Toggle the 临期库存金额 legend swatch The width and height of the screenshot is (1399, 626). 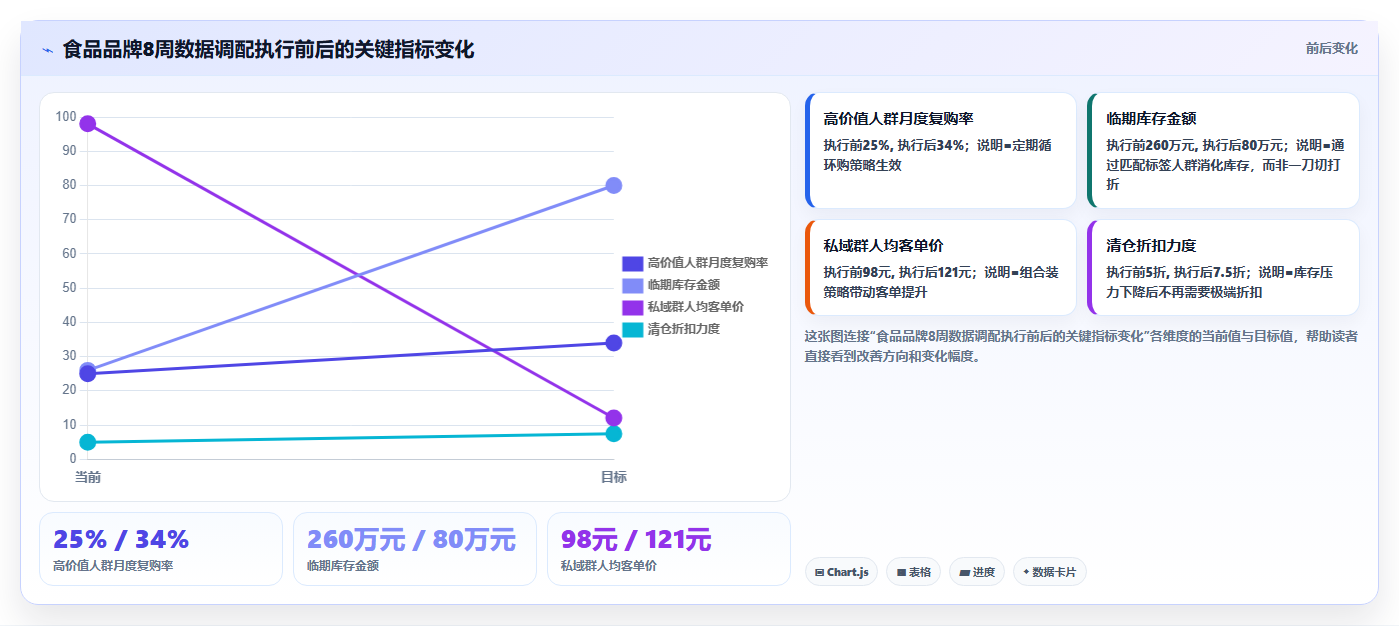(x=632, y=285)
